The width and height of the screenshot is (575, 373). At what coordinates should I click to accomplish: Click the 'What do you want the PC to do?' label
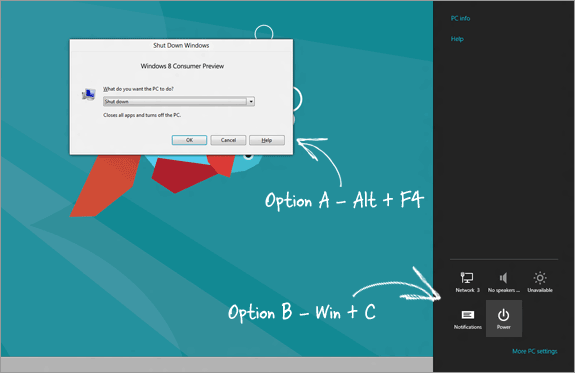tap(138, 89)
